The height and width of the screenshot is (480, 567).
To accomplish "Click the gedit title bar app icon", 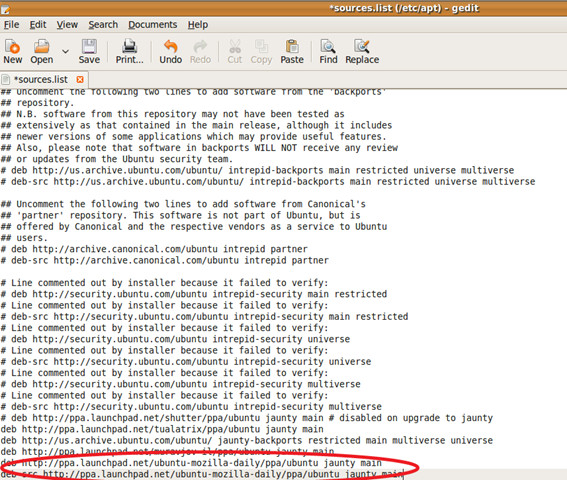I will [x=5, y=9].
